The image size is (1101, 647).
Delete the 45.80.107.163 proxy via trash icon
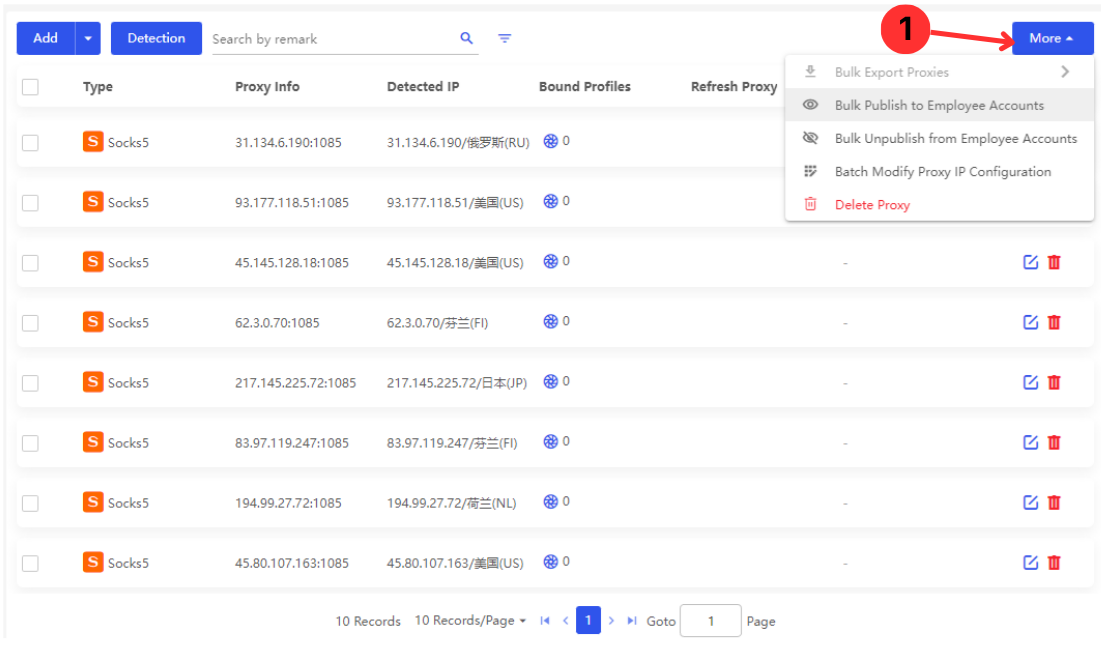point(1054,563)
